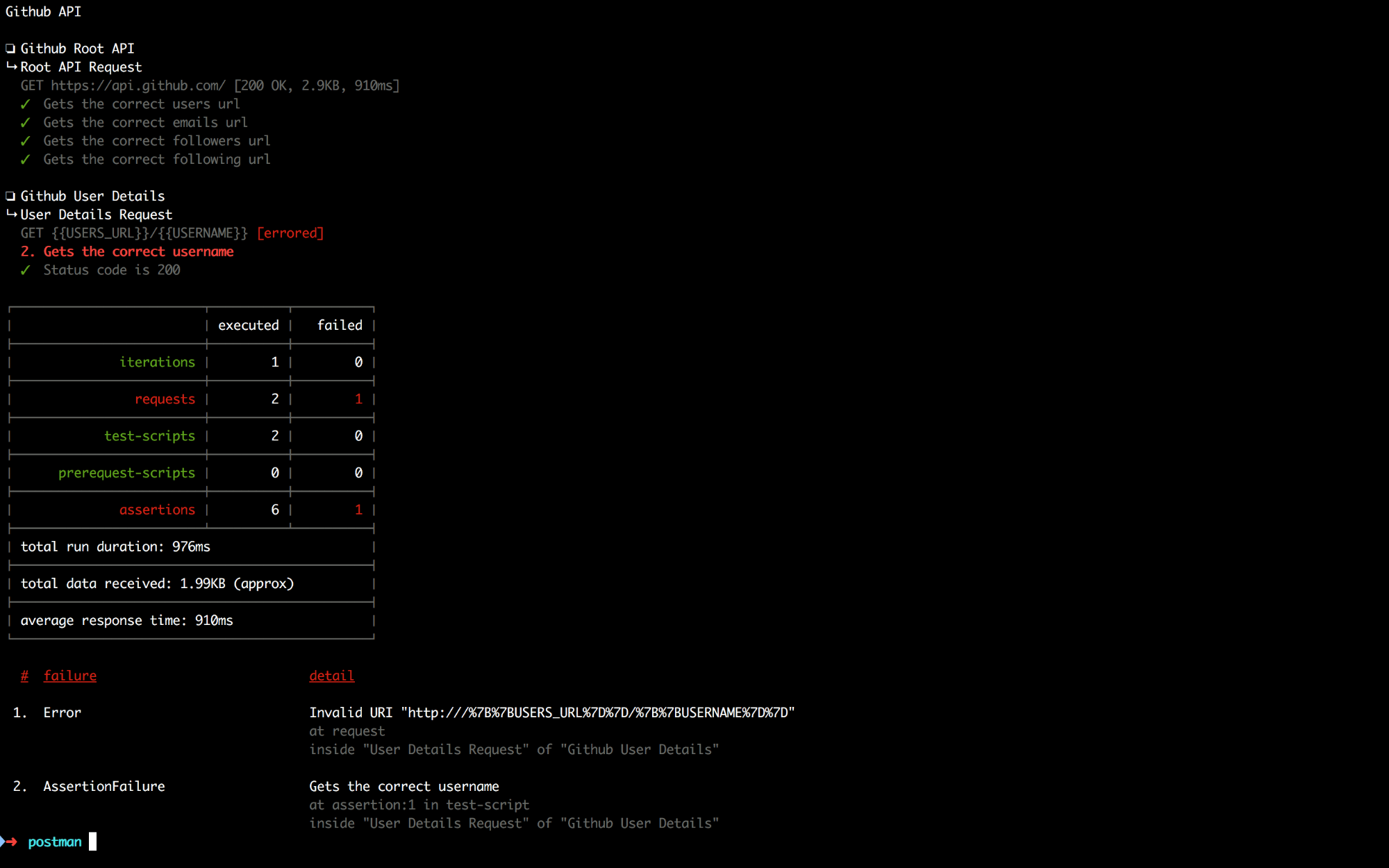Screen dimensions: 1389x868
Task: Click the failed "2. Gets the correct username" line
Action: (x=127, y=252)
